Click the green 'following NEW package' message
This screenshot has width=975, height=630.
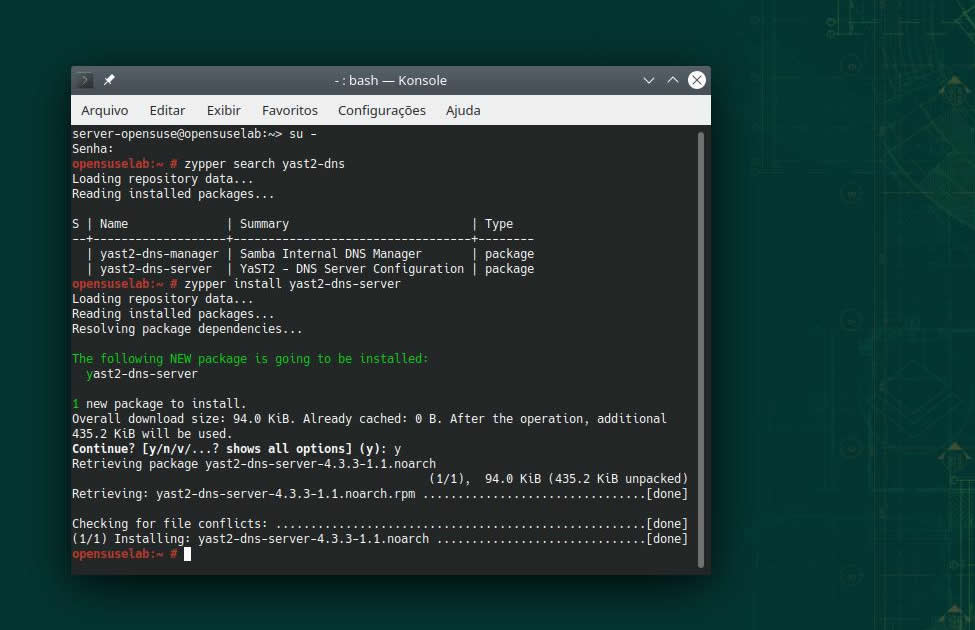[x=250, y=358]
